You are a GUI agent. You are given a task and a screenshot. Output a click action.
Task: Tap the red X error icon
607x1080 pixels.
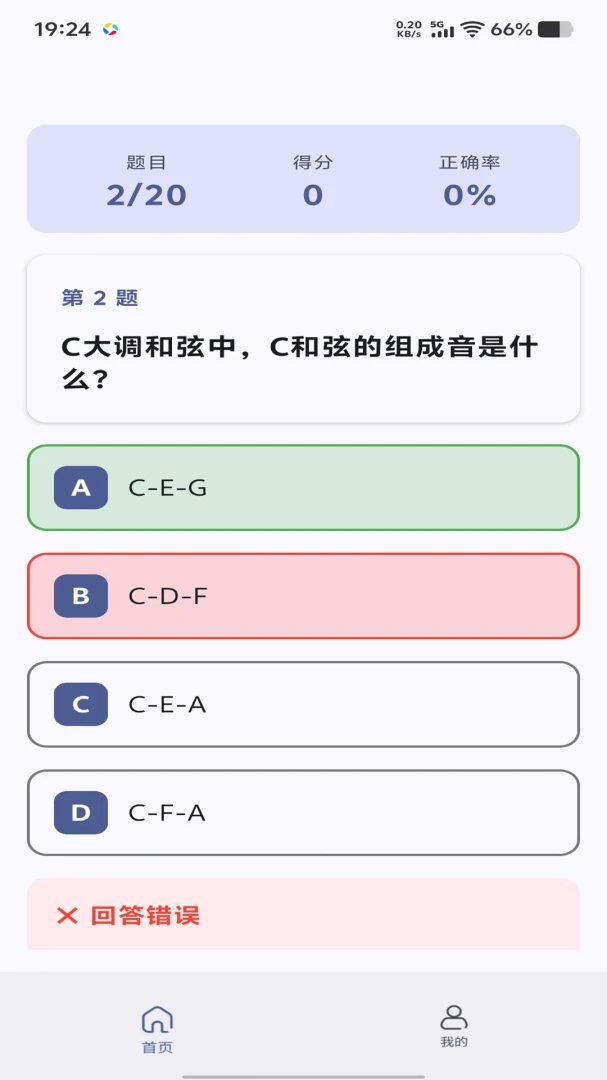click(x=67, y=916)
